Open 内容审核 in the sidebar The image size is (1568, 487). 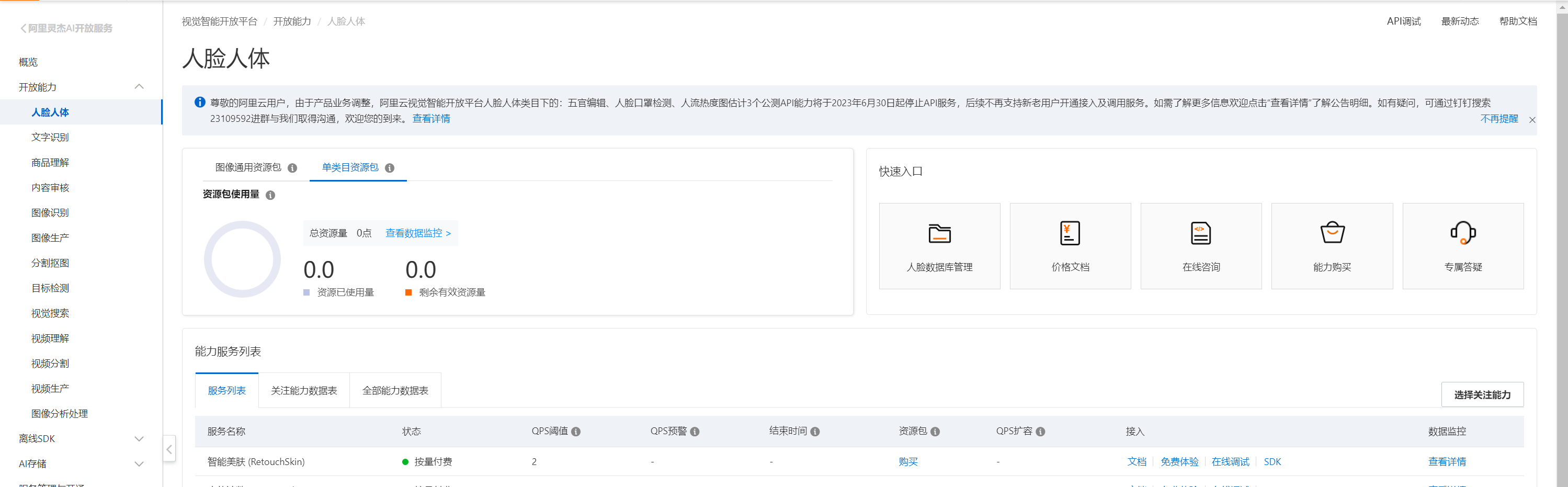50,187
